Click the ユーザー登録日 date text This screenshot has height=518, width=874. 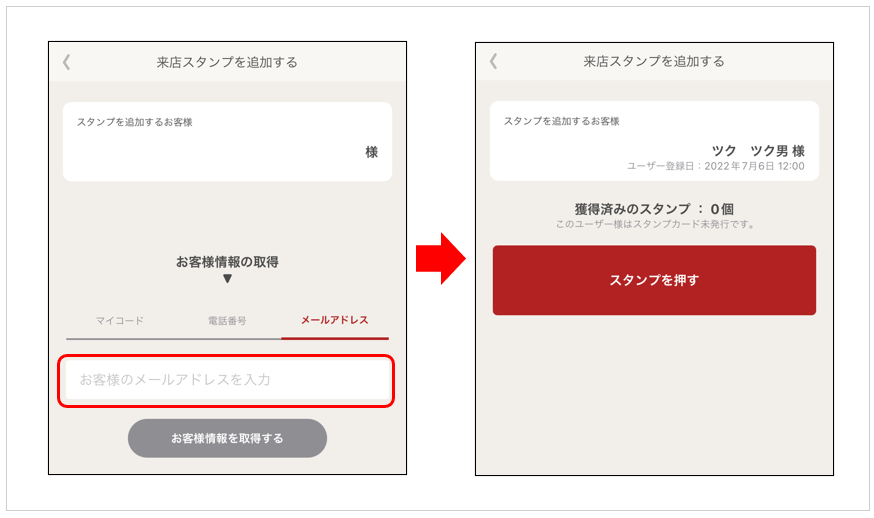point(716,166)
